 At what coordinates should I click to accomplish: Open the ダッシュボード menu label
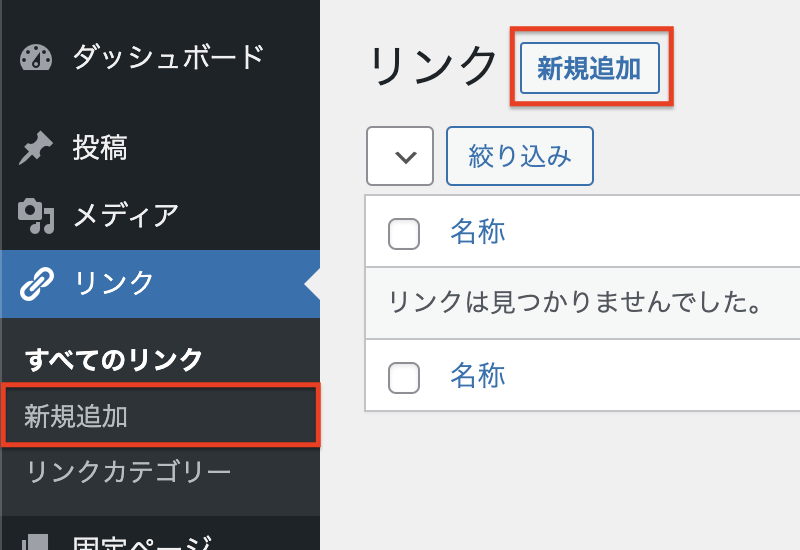(168, 57)
